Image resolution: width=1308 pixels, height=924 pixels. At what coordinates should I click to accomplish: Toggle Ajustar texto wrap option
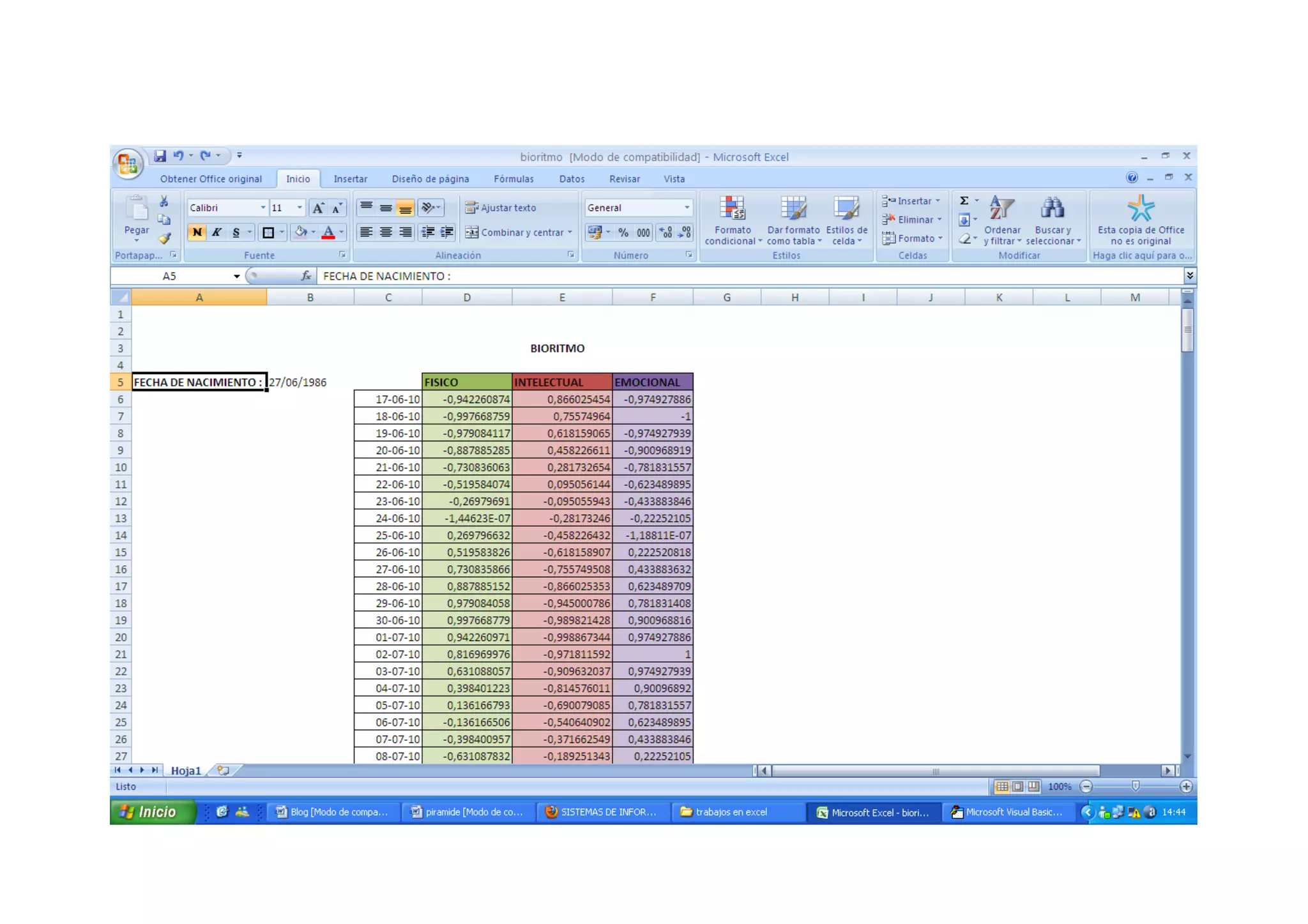coord(501,208)
